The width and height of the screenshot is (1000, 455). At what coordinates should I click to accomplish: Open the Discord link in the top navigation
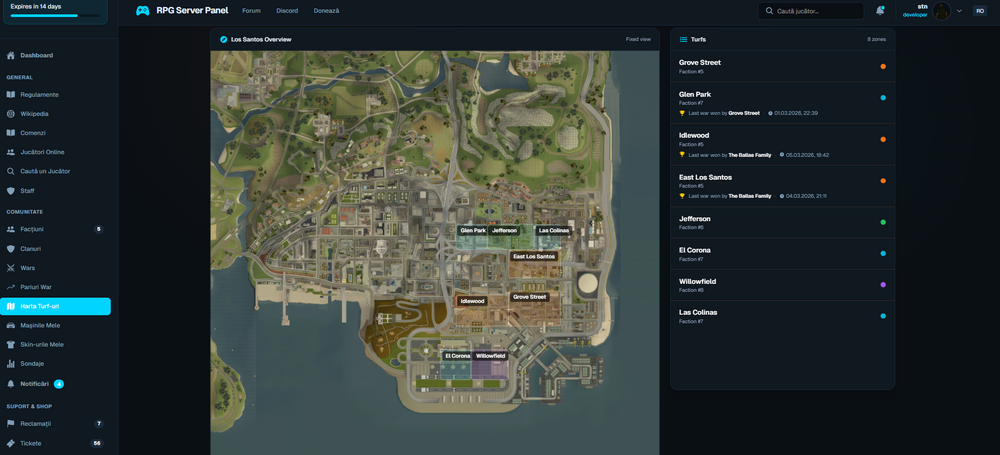pos(287,11)
